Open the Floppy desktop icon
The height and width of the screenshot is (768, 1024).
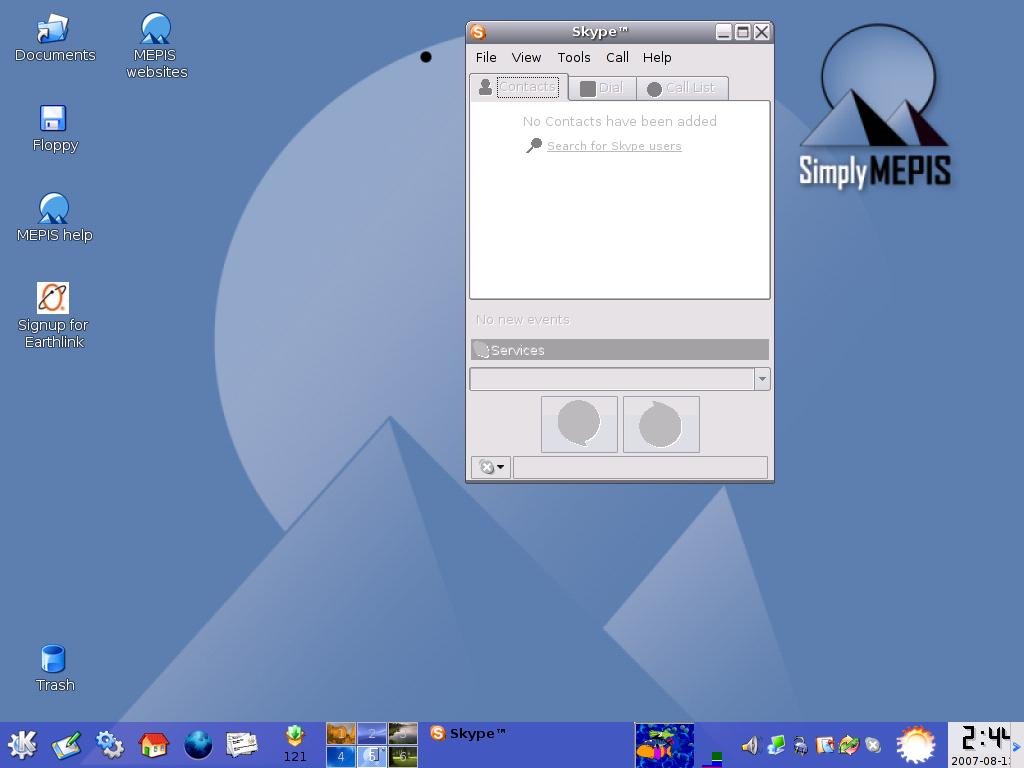coord(53,119)
